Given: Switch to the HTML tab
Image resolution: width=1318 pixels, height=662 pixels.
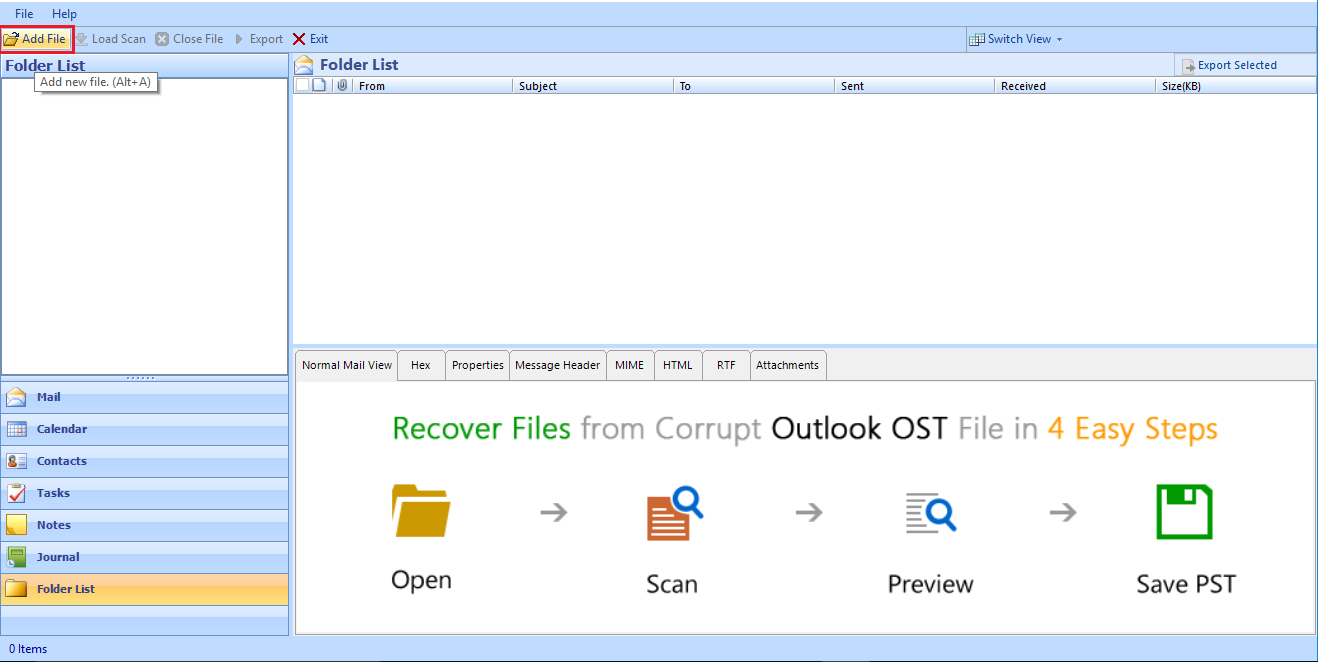Looking at the screenshot, I should click(678, 365).
